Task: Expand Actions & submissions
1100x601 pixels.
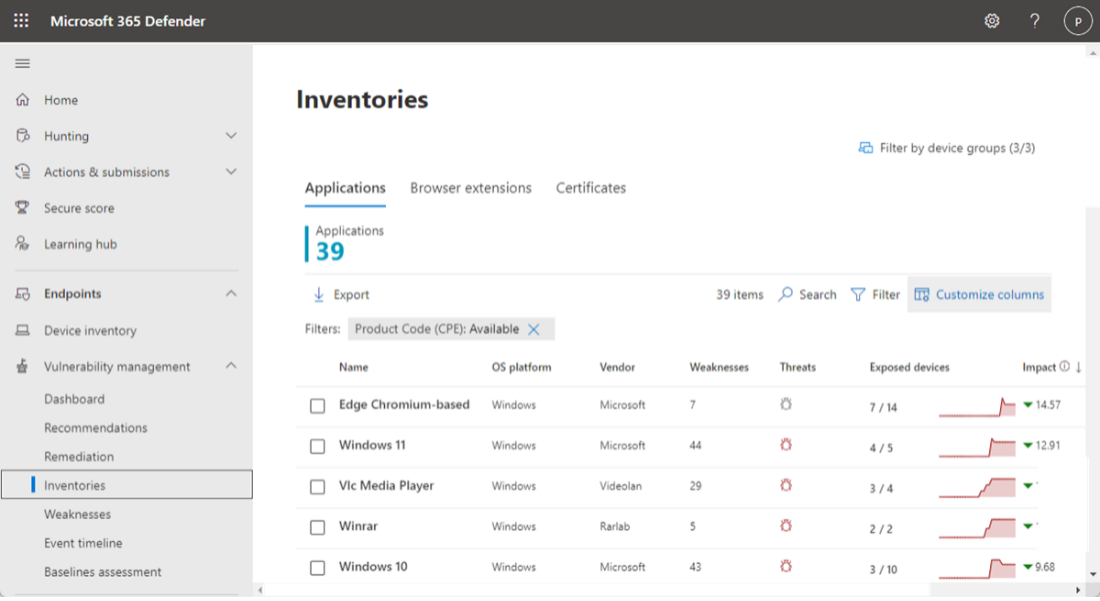Action: click(x=231, y=171)
